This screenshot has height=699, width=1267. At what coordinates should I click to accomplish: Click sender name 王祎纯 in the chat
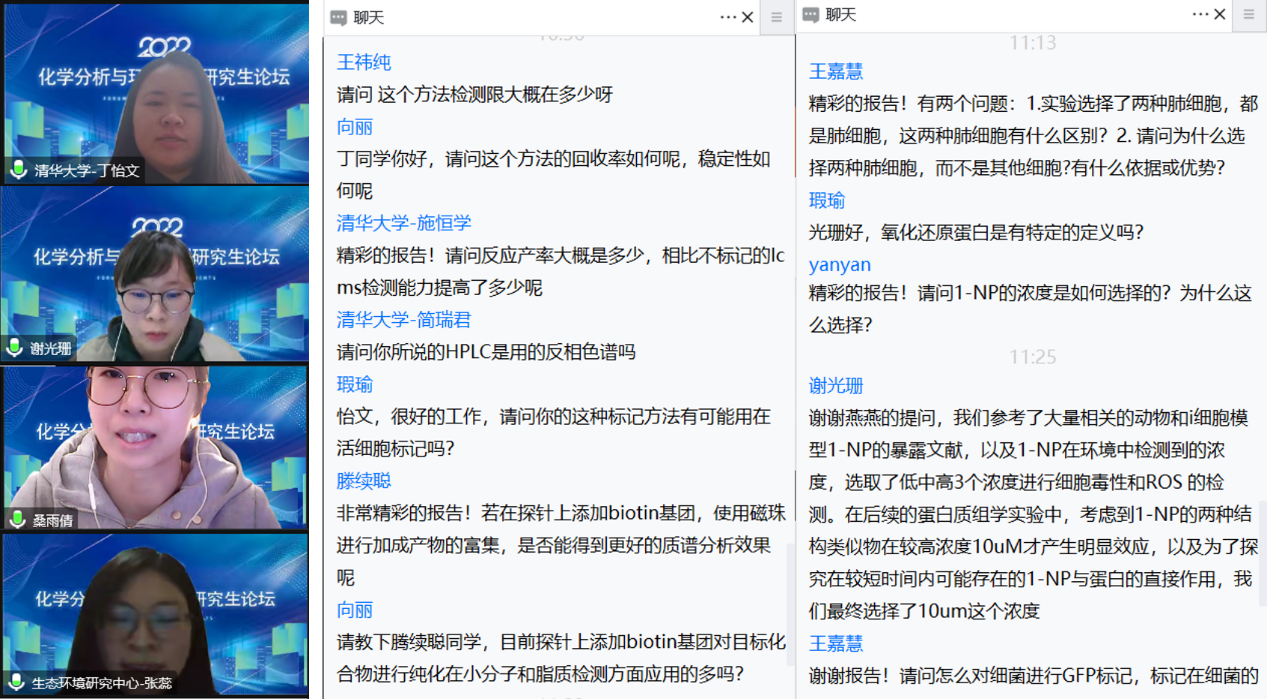(x=364, y=63)
